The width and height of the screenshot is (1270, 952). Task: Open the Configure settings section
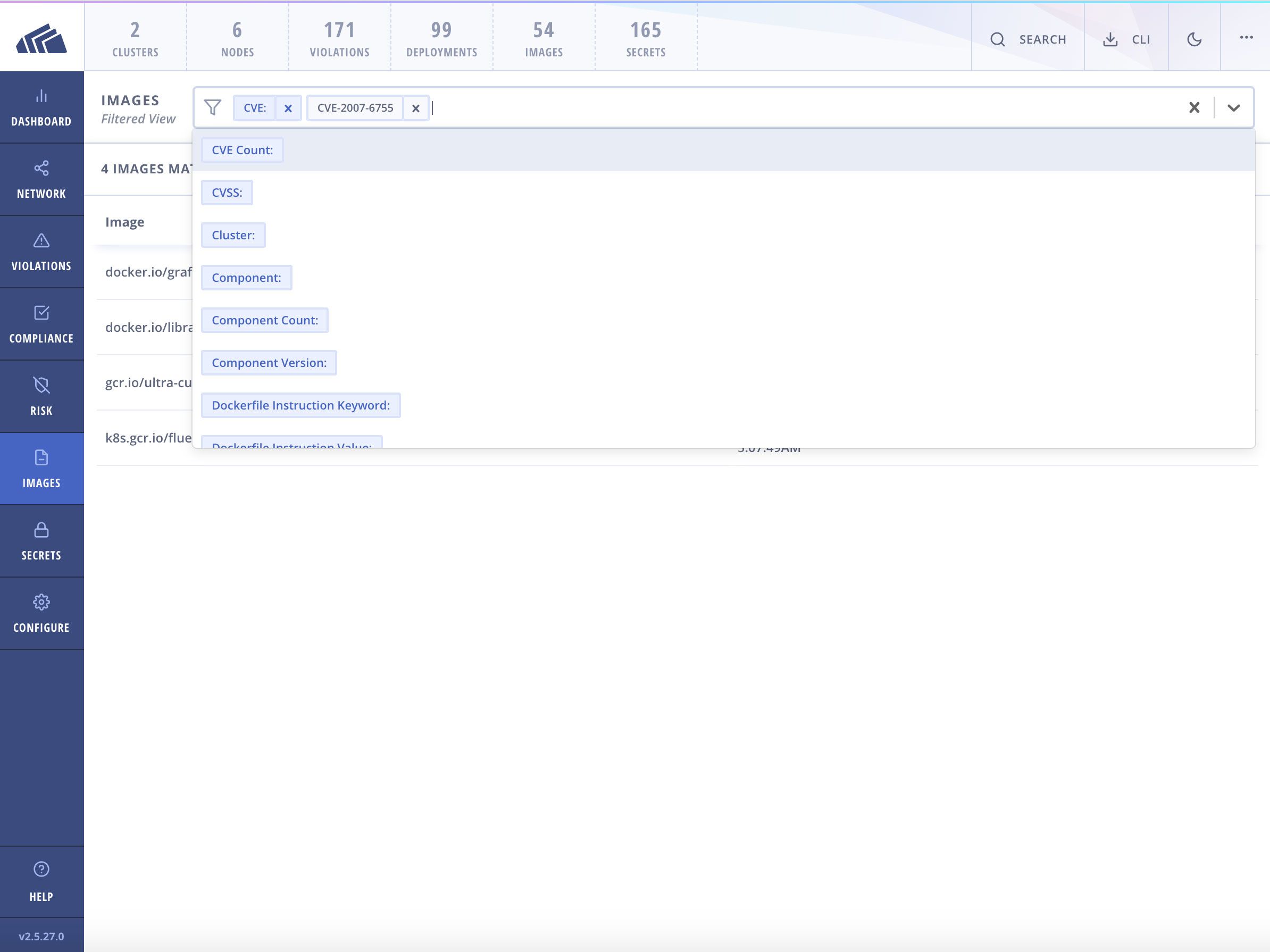click(41, 614)
